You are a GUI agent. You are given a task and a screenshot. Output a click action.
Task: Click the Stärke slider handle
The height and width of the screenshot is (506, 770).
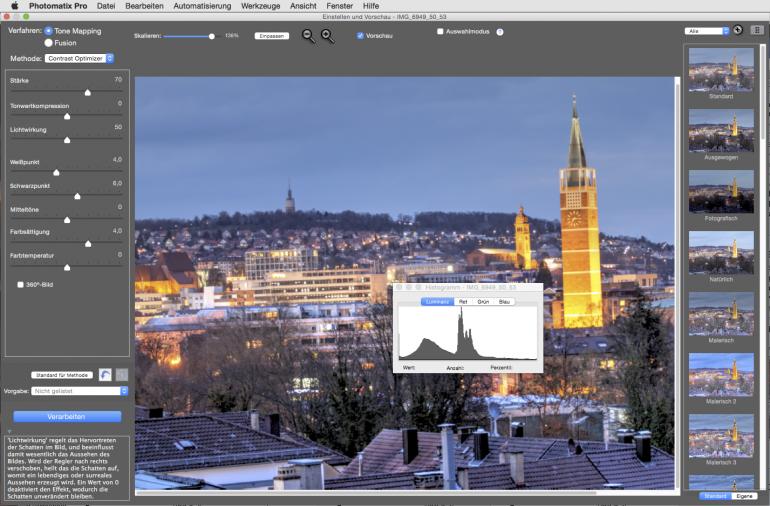tap(87, 92)
